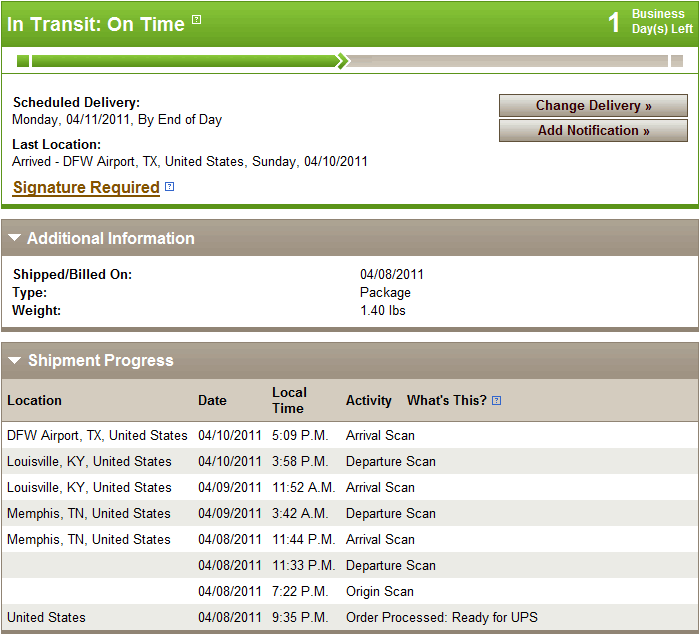The height and width of the screenshot is (634, 700).
Task: Click the Shipment Progress header title
Action: 101,360
